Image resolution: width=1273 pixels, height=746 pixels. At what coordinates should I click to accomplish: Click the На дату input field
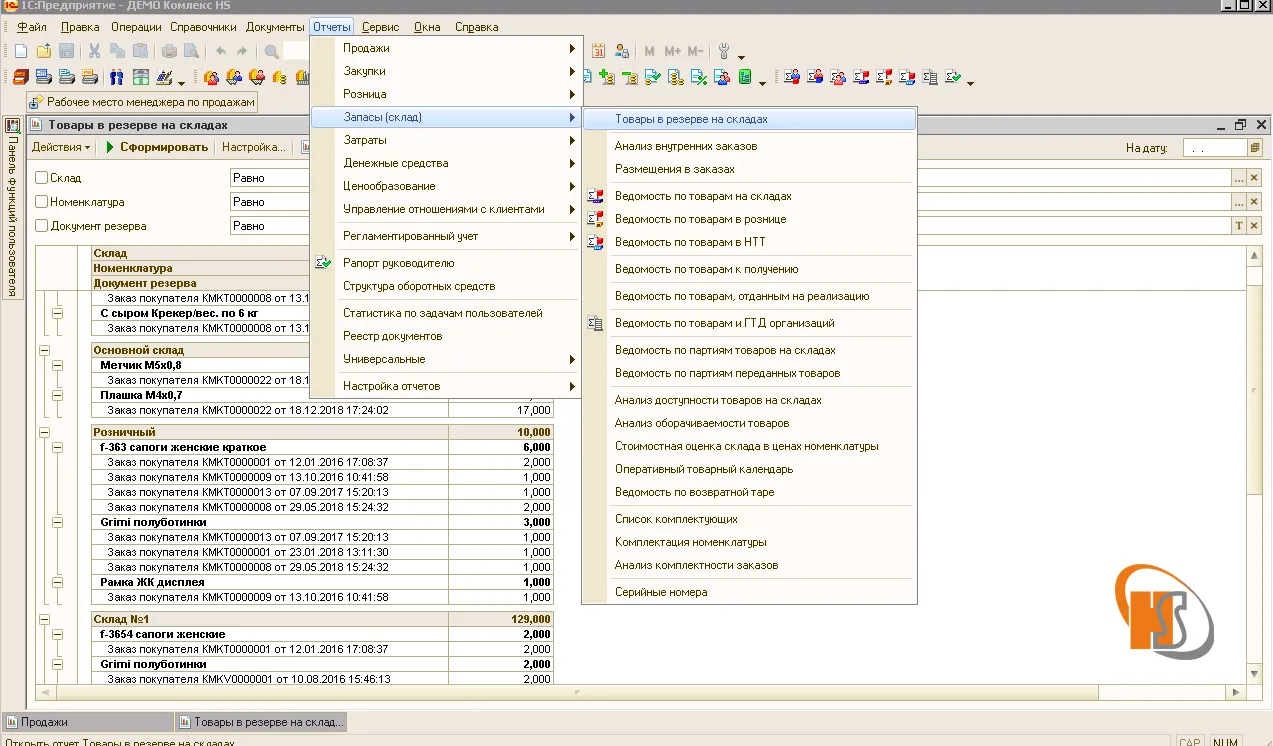point(1215,148)
